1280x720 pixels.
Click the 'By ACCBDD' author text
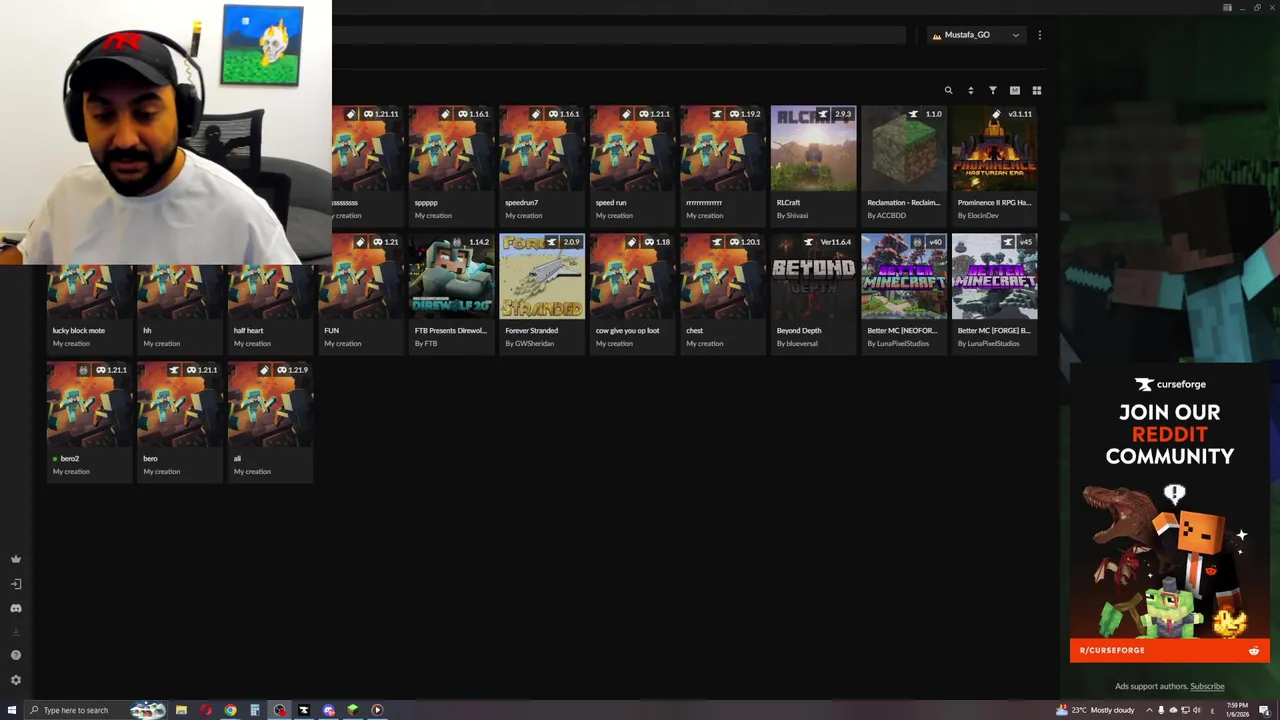point(886,215)
